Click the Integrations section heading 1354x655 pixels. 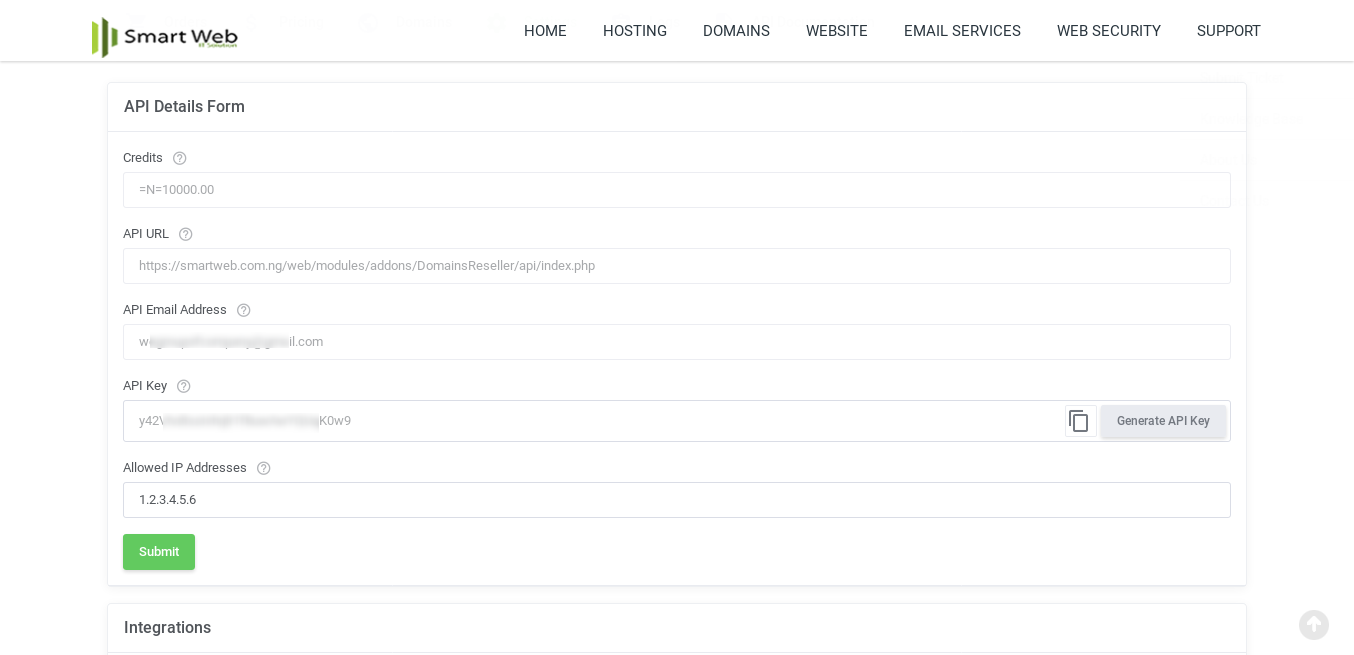tap(167, 628)
